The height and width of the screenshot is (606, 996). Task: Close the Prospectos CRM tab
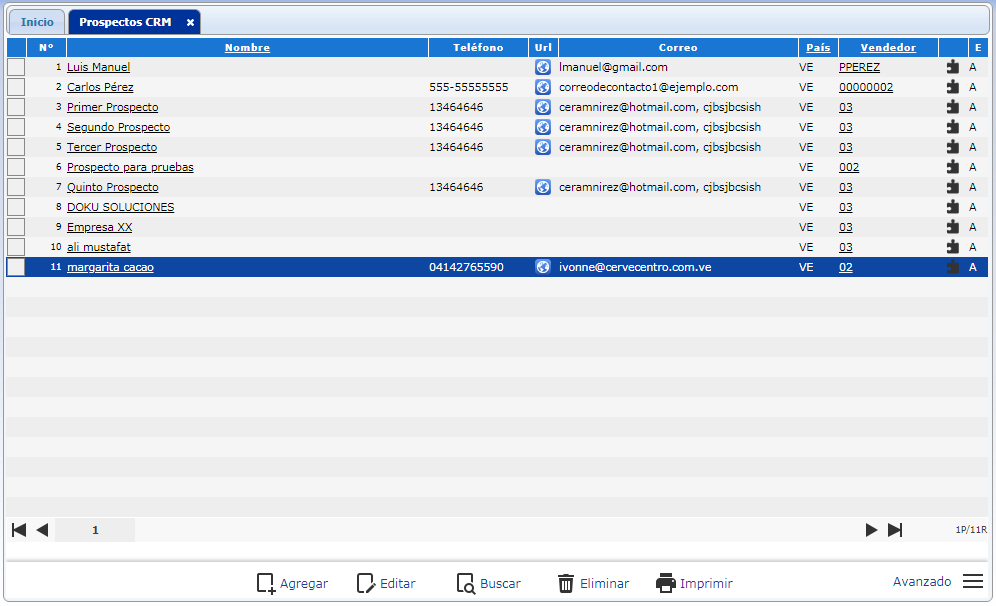coord(190,22)
